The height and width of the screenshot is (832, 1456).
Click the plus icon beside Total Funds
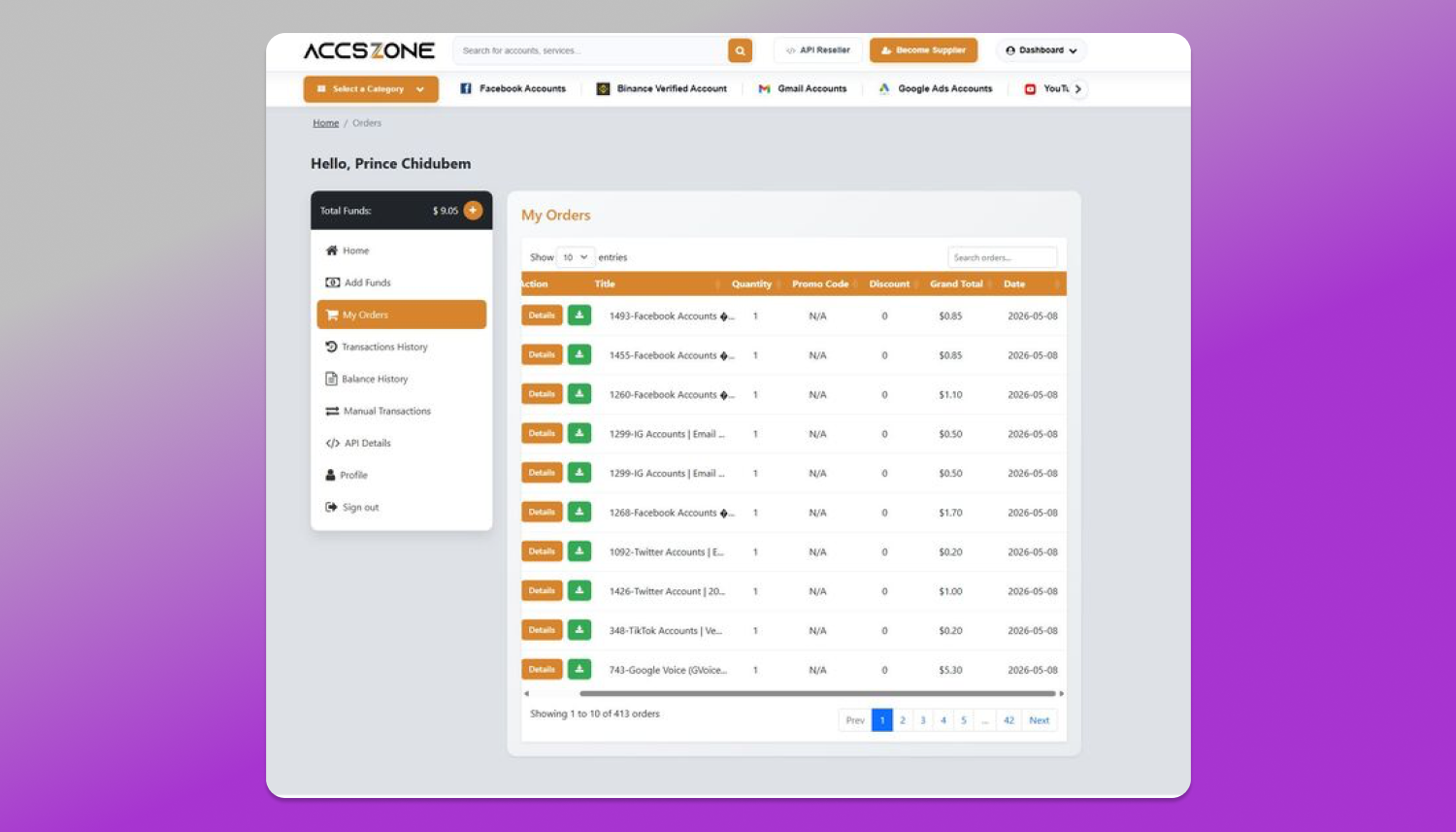473,210
